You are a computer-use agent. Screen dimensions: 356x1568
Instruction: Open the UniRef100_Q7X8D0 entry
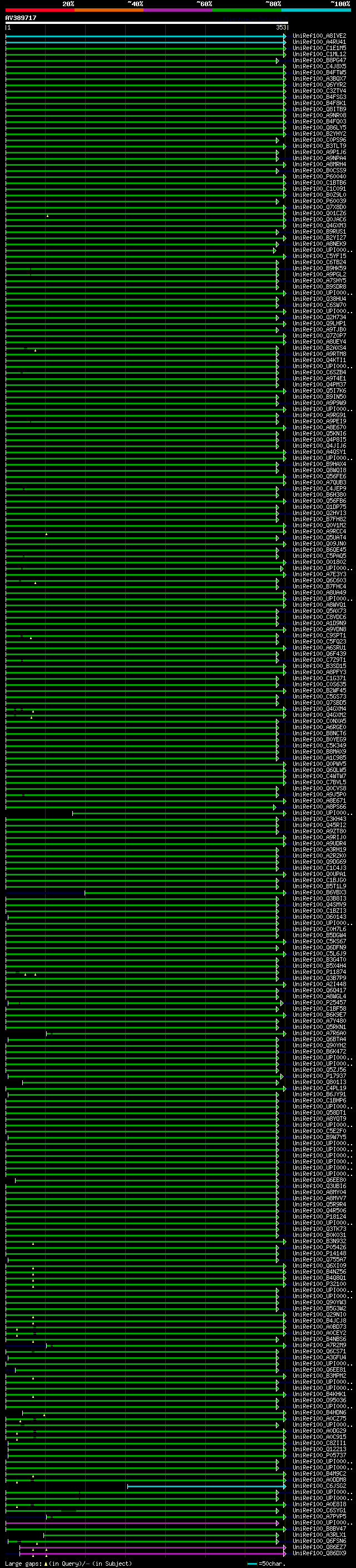point(319,207)
